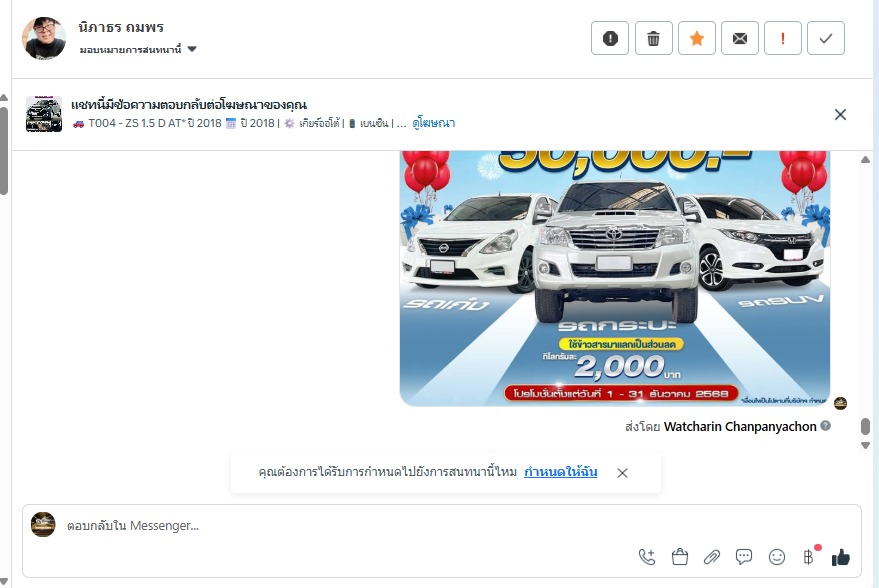The height and width of the screenshot is (588, 879).
Task: Delete conversation using trash can icon
Action: tap(654, 38)
